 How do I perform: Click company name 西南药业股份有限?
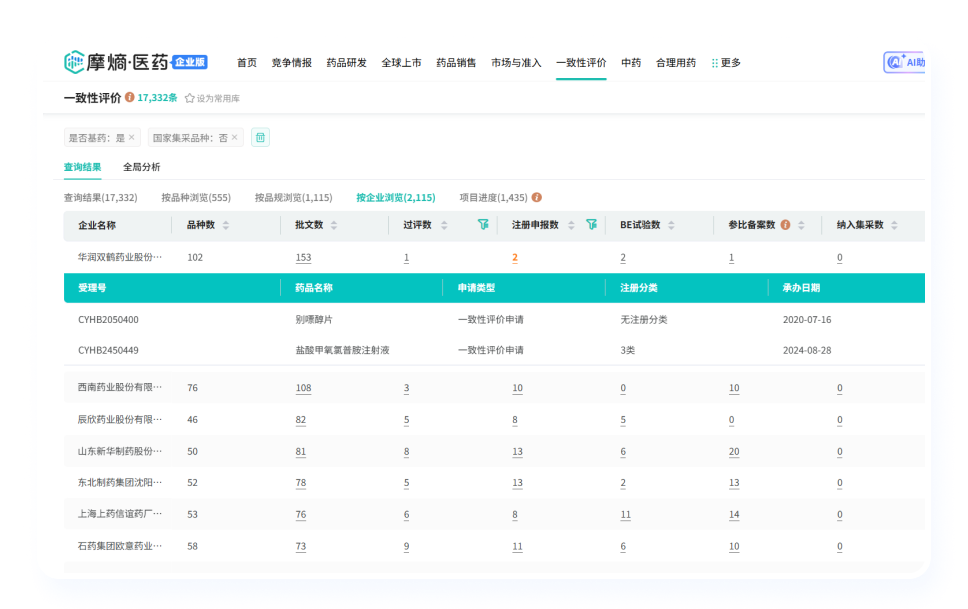coord(120,387)
